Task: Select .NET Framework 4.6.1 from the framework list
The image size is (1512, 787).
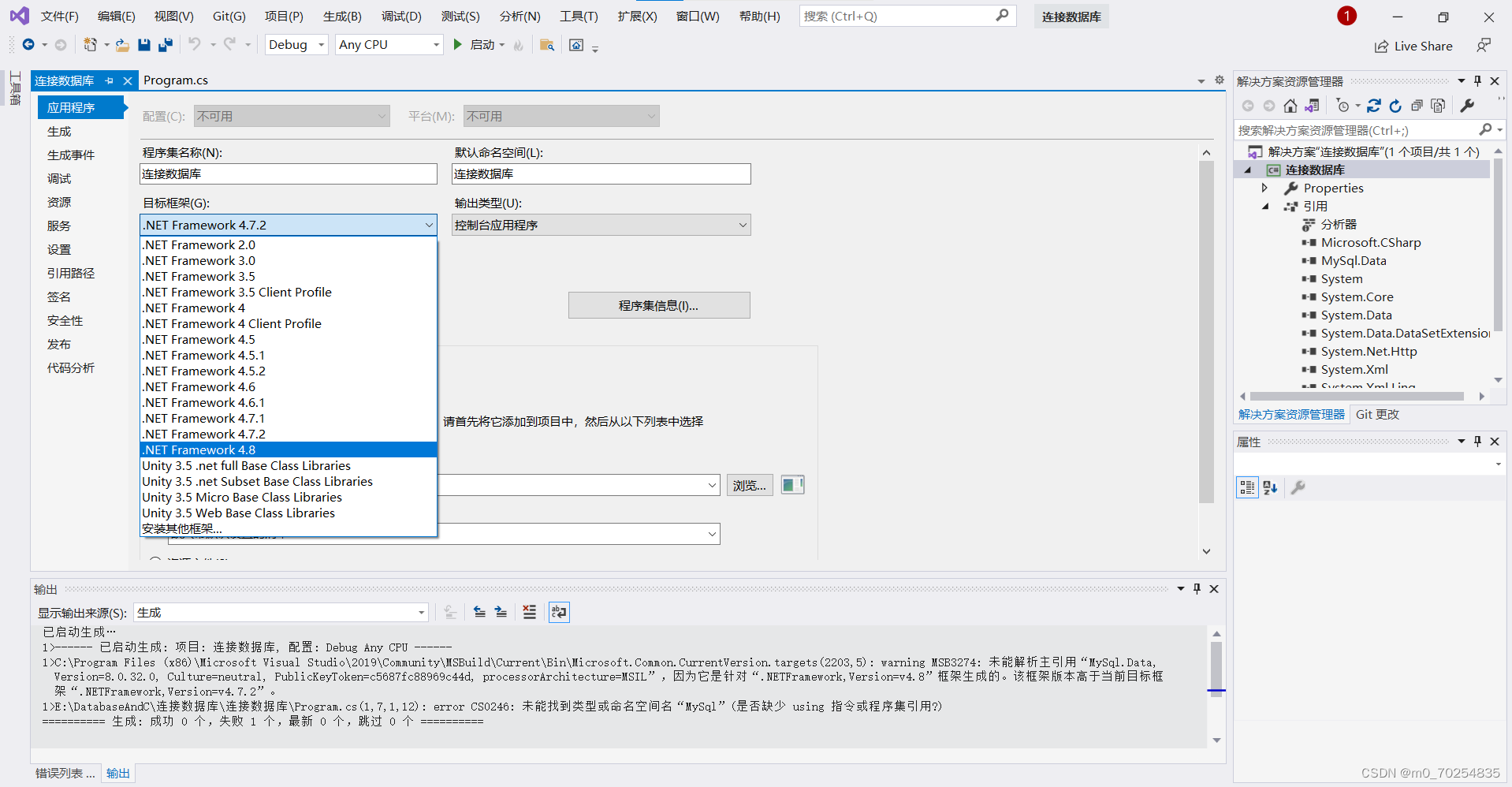Action: pos(203,402)
